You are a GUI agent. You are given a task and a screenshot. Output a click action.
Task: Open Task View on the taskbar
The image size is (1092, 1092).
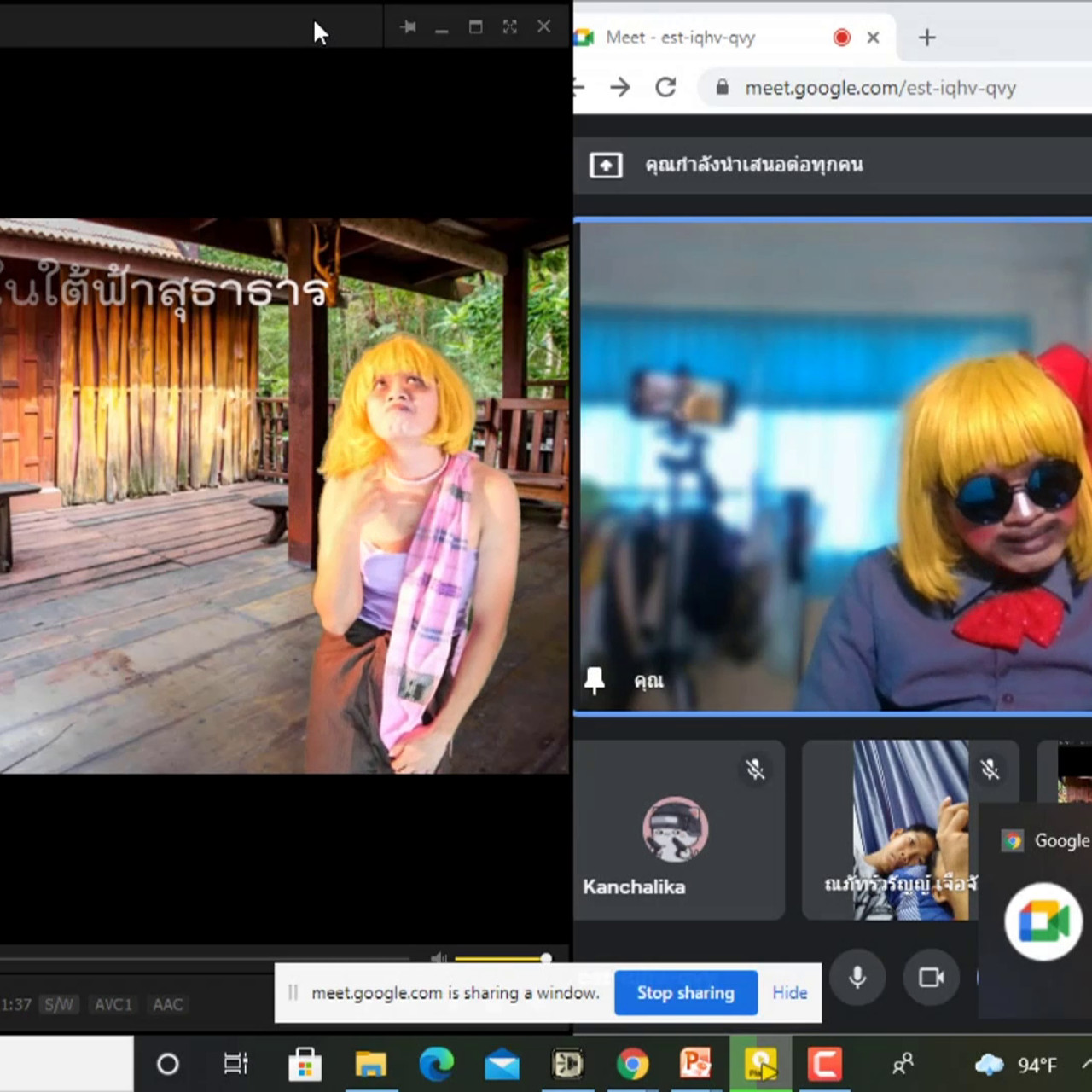(235, 1064)
